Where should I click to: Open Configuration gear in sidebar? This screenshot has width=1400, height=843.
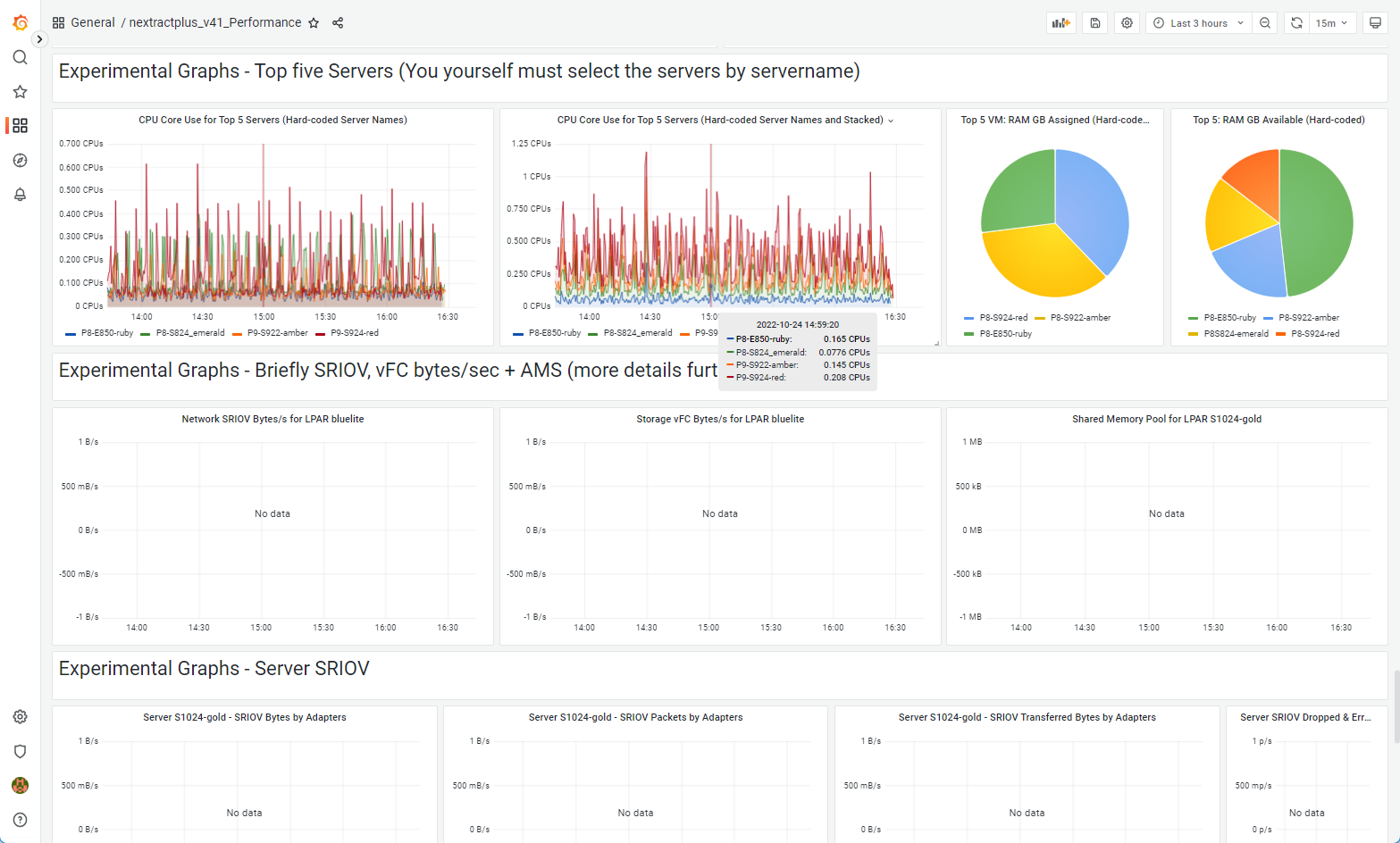coord(20,717)
